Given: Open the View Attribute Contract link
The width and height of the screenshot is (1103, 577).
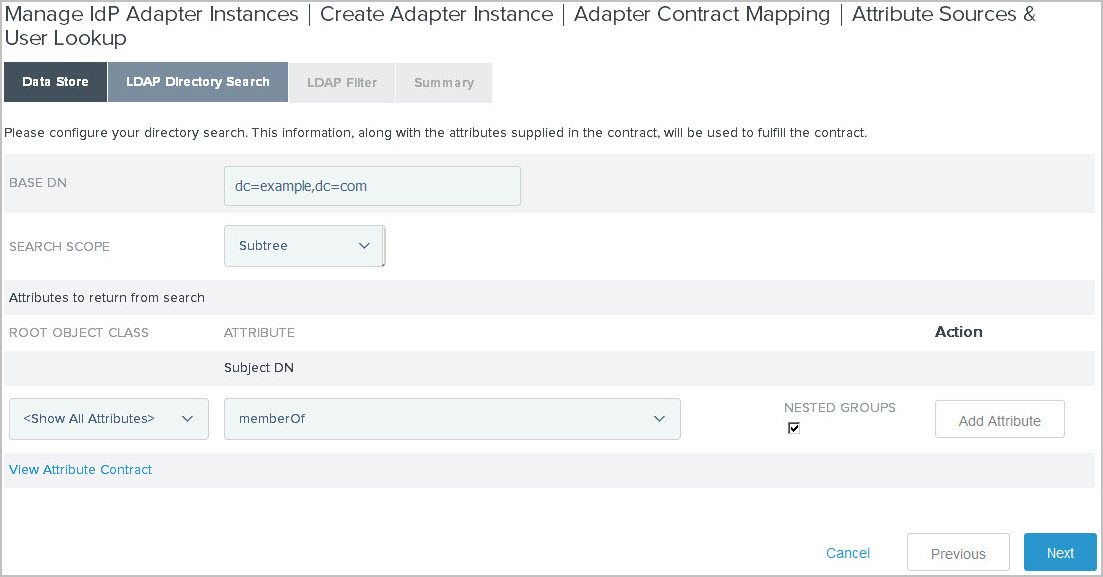Looking at the screenshot, I should (80, 469).
